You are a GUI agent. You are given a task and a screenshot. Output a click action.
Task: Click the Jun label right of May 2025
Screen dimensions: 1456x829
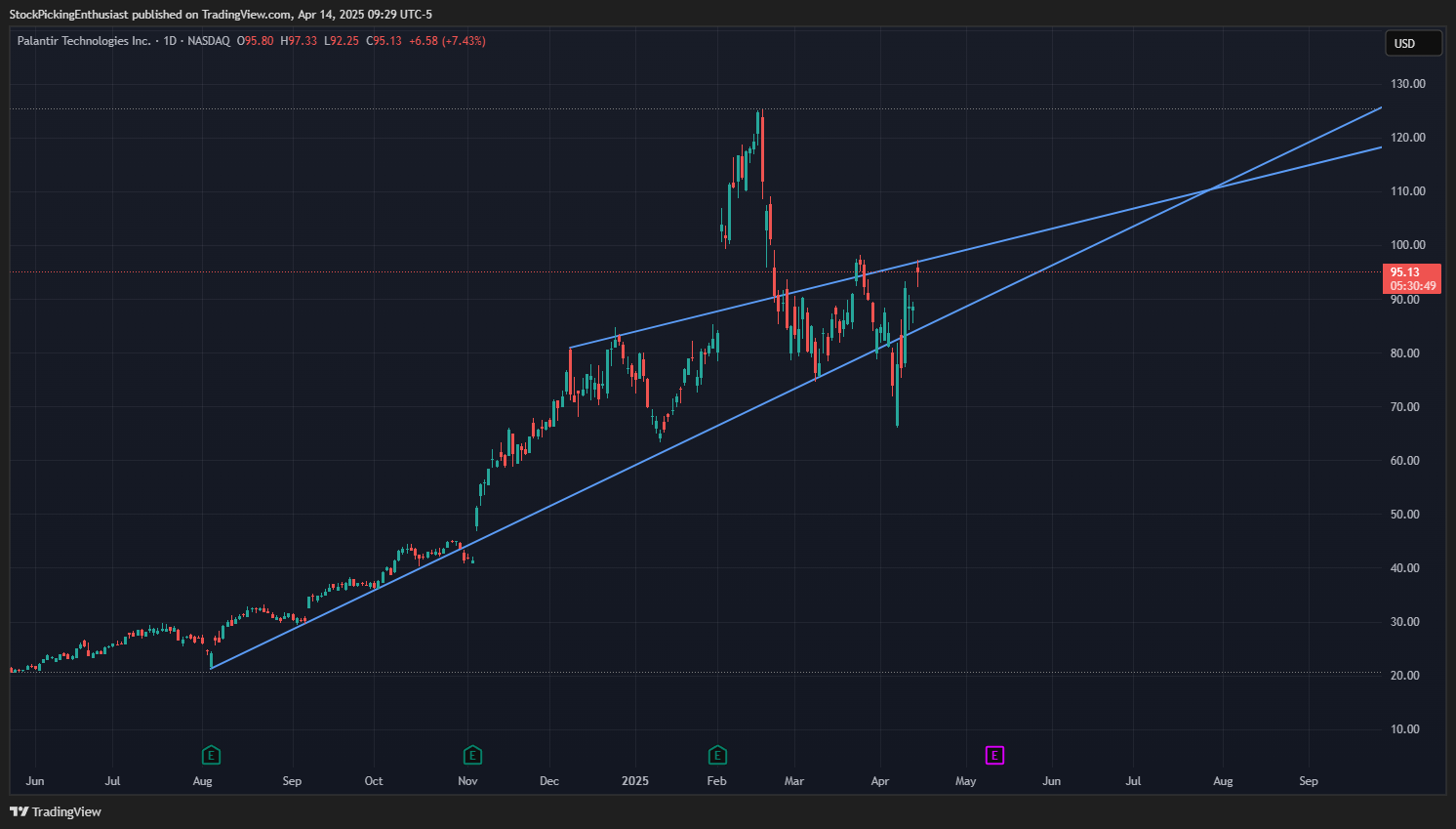(1052, 781)
